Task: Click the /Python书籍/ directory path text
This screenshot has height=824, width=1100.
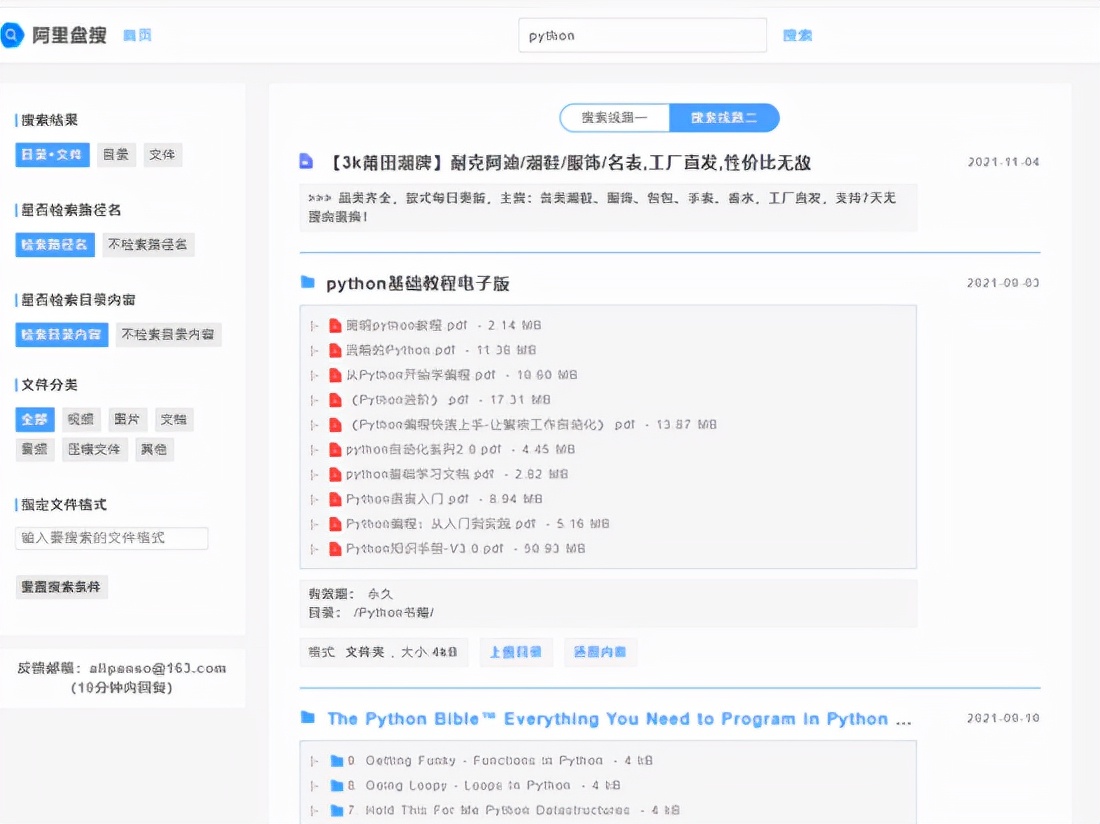Action: 394,613
